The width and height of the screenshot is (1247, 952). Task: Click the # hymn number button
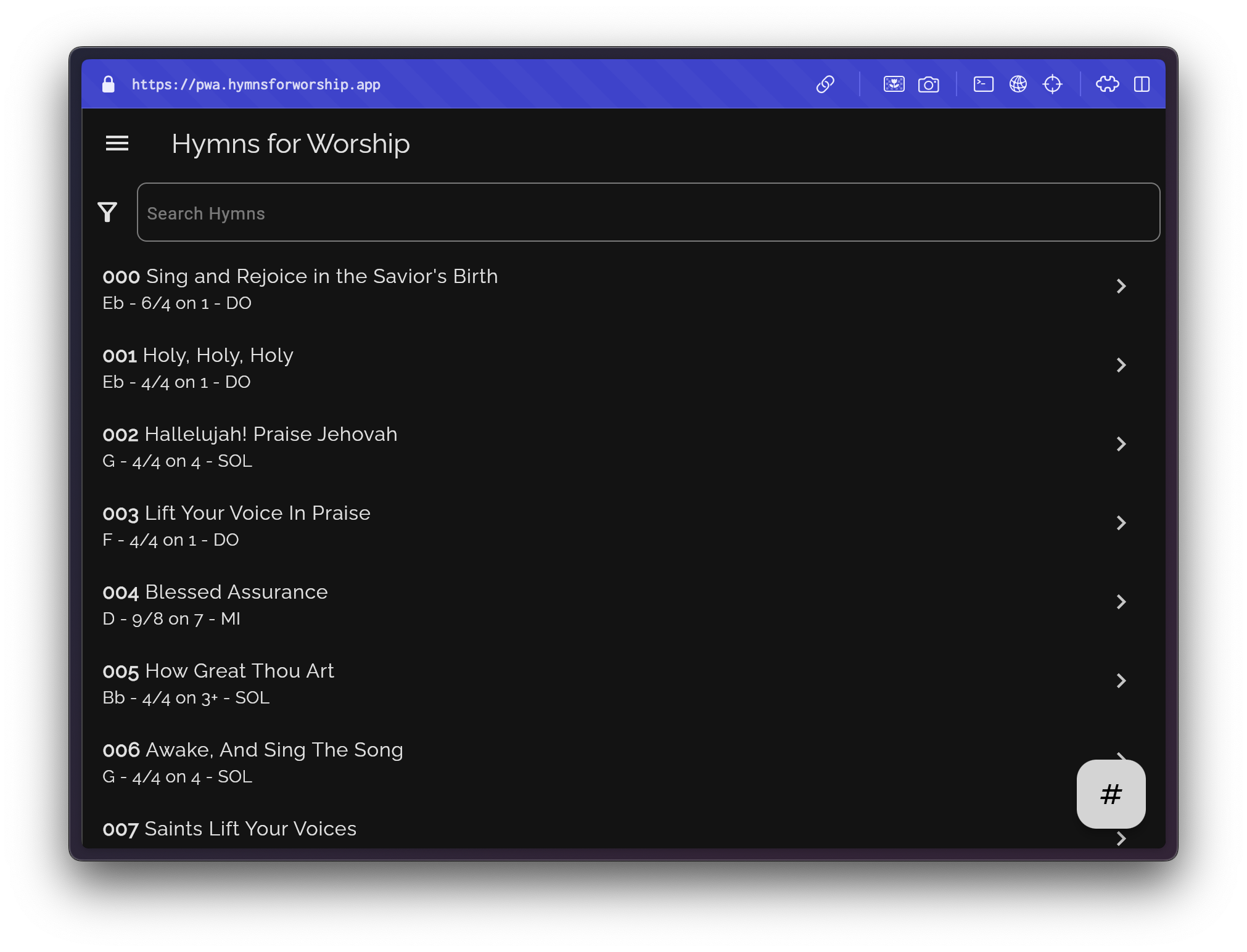click(x=1111, y=794)
